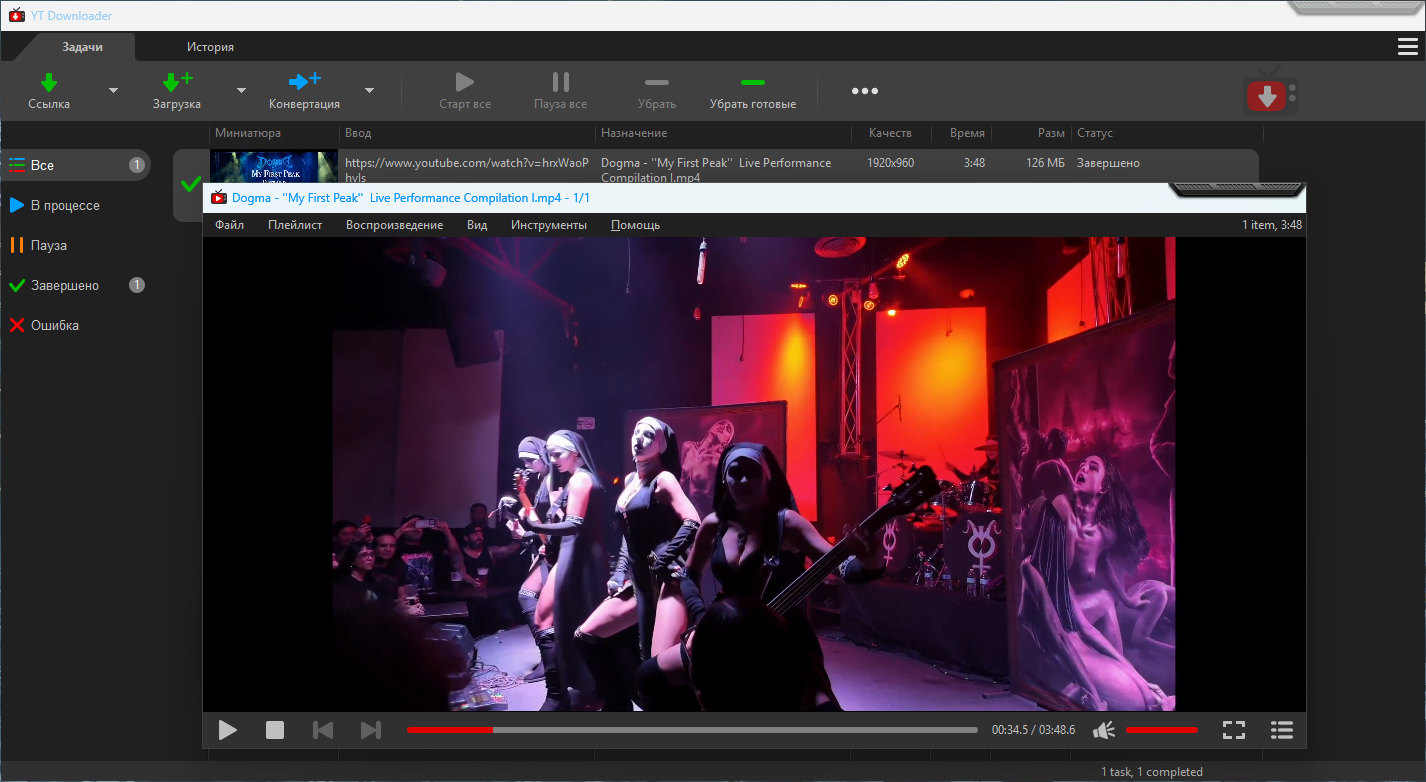Open the three-dots more options
Screen dimensions: 1426x782
(865, 91)
